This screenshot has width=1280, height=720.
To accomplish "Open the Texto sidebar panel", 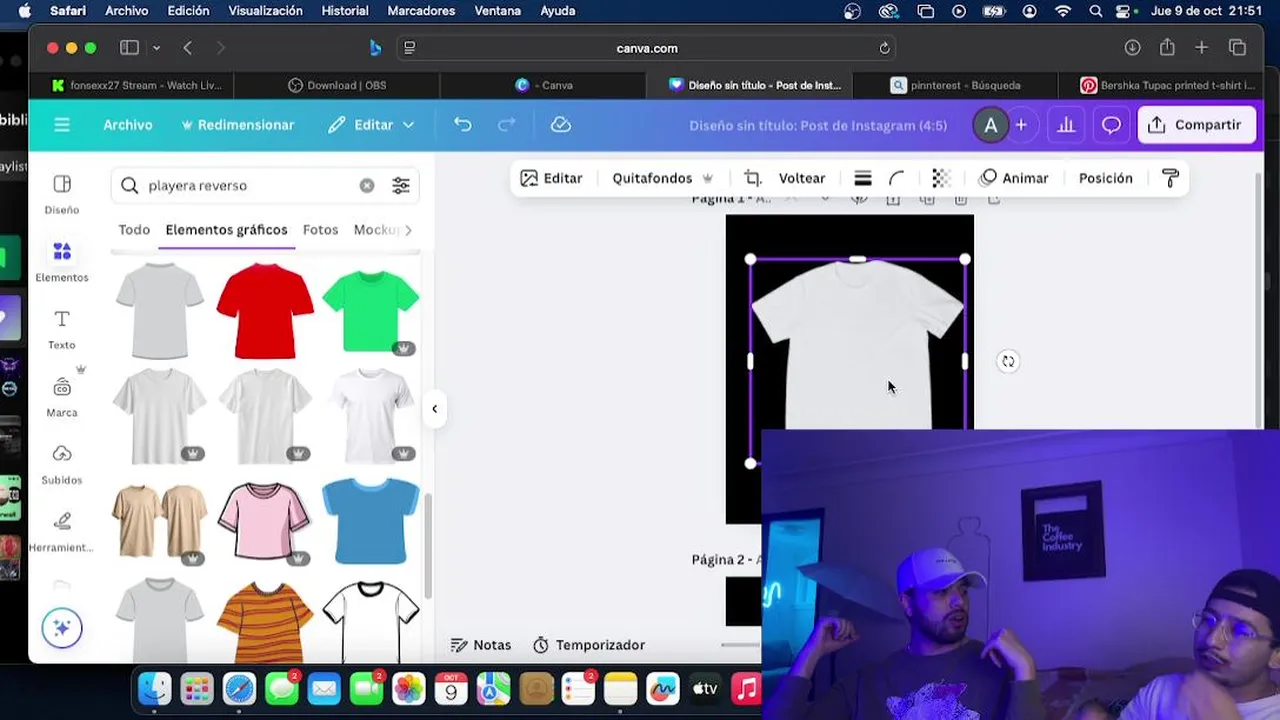I will [x=62, y=329].
